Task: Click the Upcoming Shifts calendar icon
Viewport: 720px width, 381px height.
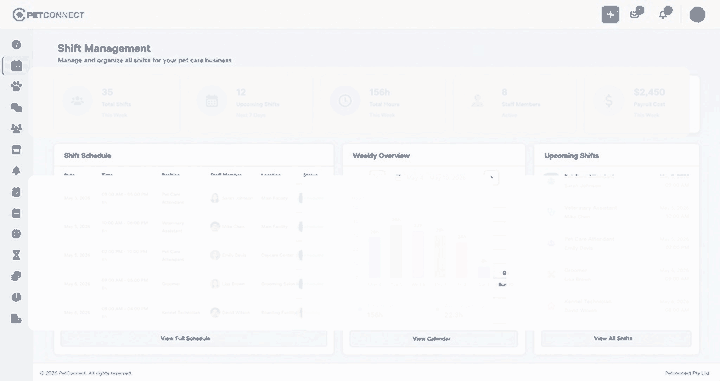Action: tap(211, 101)
